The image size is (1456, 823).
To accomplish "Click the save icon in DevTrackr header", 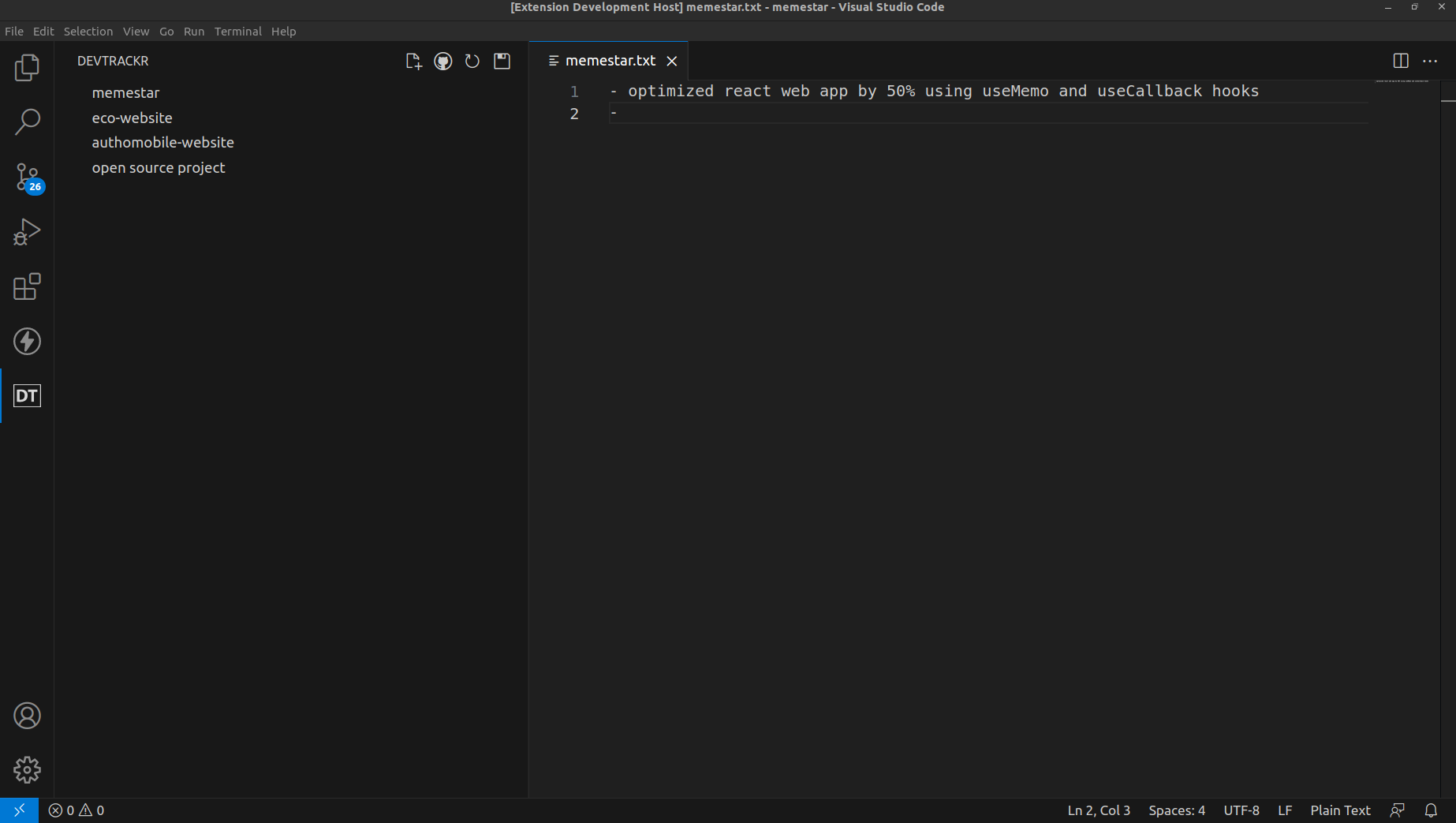I will point(502,62).
